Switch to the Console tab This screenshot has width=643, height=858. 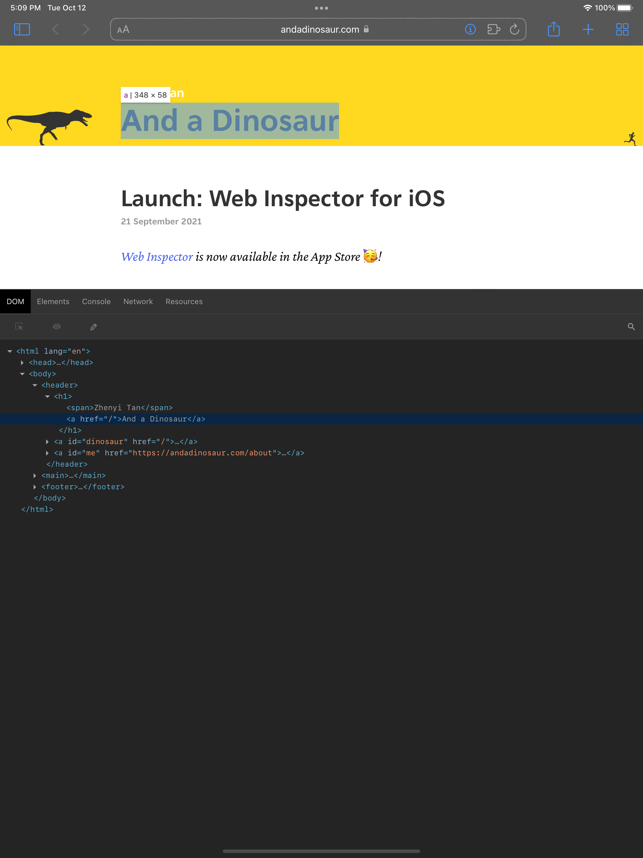click(x=96, y=302)
